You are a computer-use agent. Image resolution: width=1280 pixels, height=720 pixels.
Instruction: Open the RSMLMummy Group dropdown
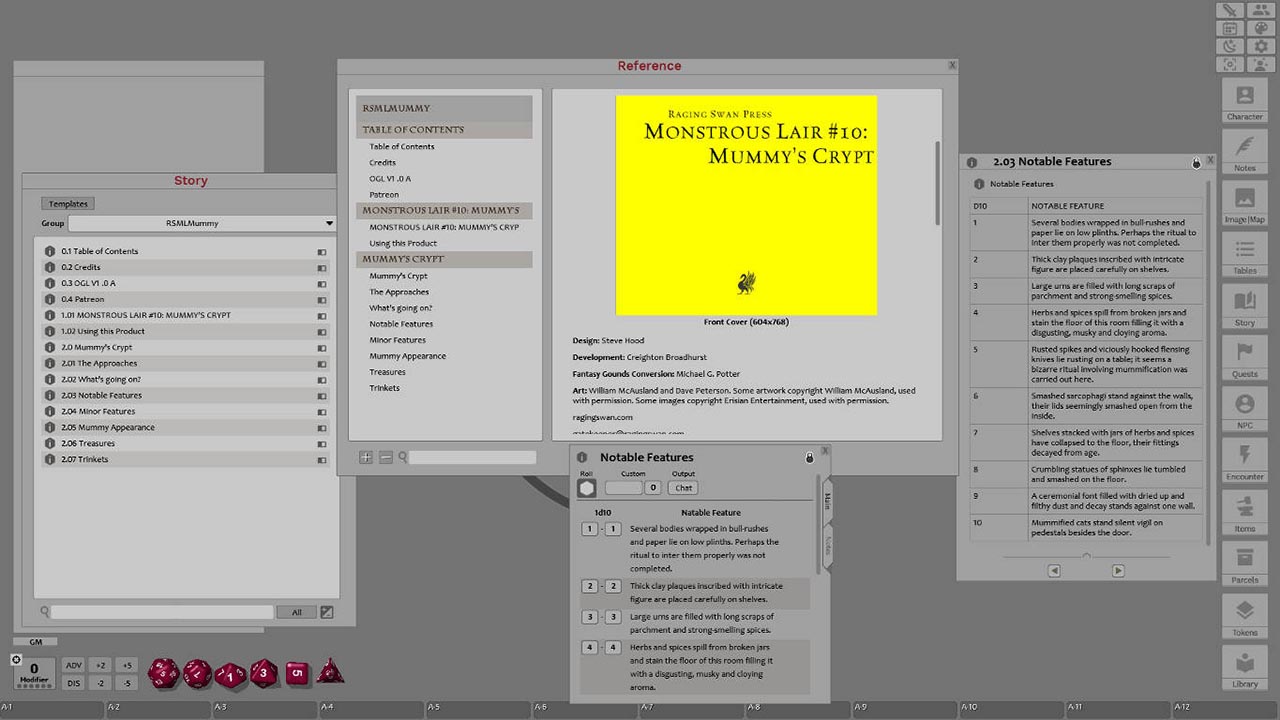pos(202,223)
